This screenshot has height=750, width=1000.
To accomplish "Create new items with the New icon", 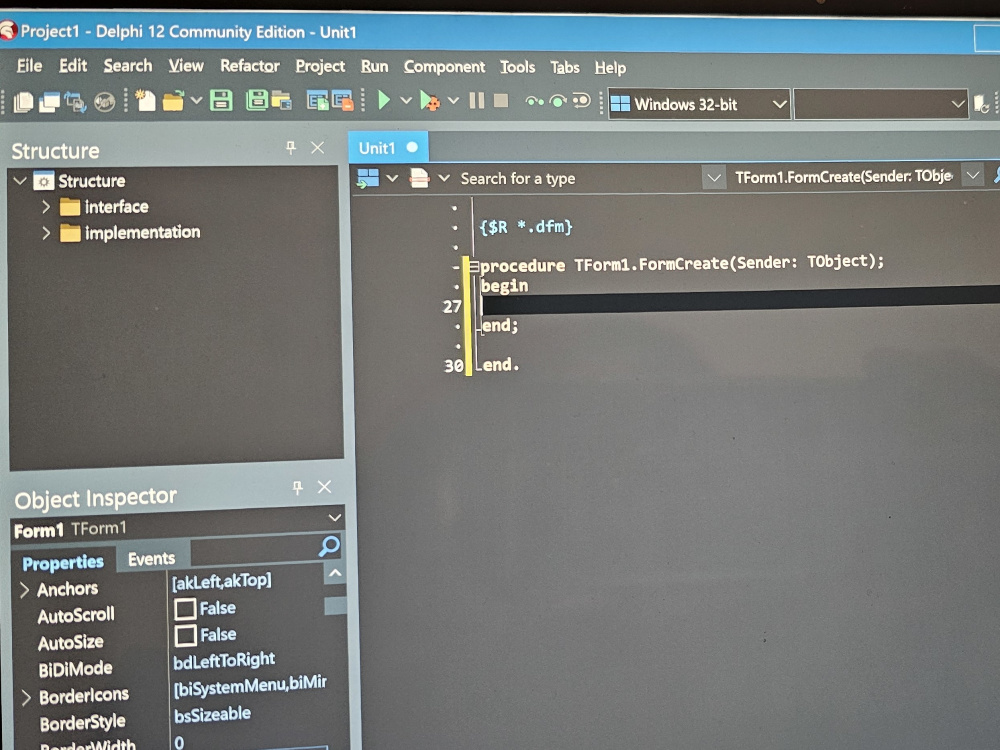I will 145,101.
